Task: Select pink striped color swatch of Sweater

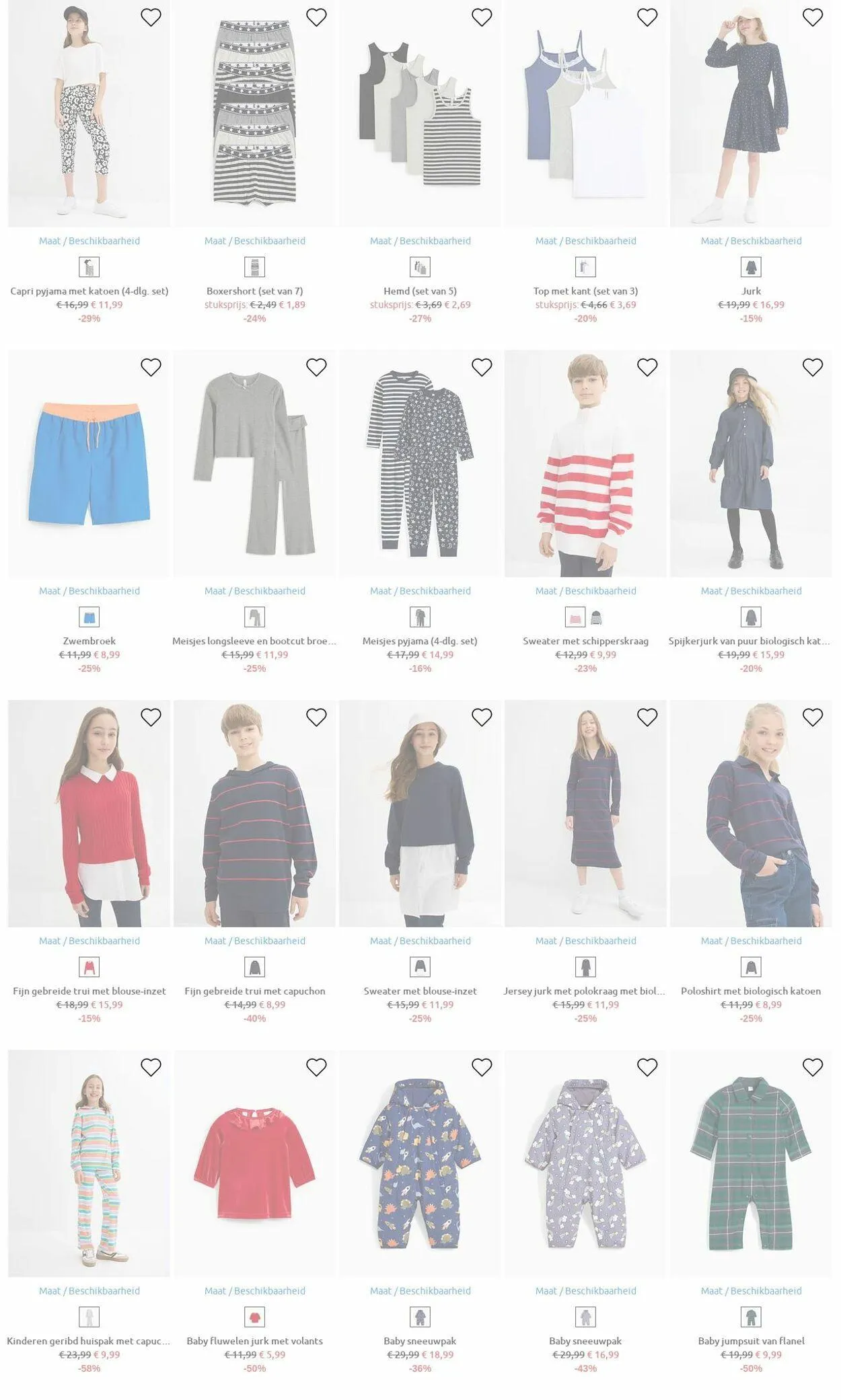Action: click(575, 617)
